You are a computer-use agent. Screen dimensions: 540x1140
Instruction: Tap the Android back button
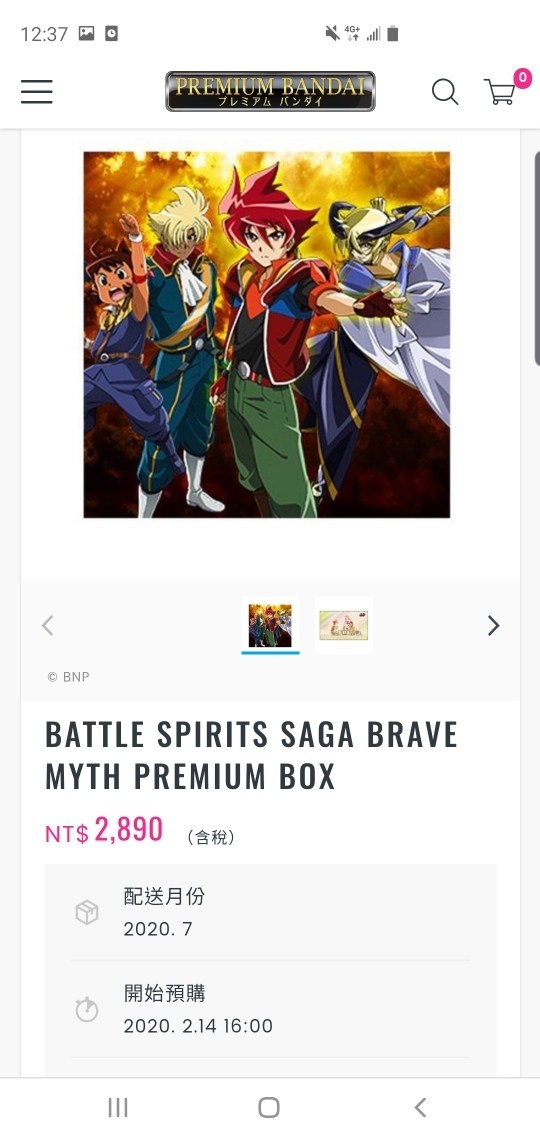point(420,1107)
